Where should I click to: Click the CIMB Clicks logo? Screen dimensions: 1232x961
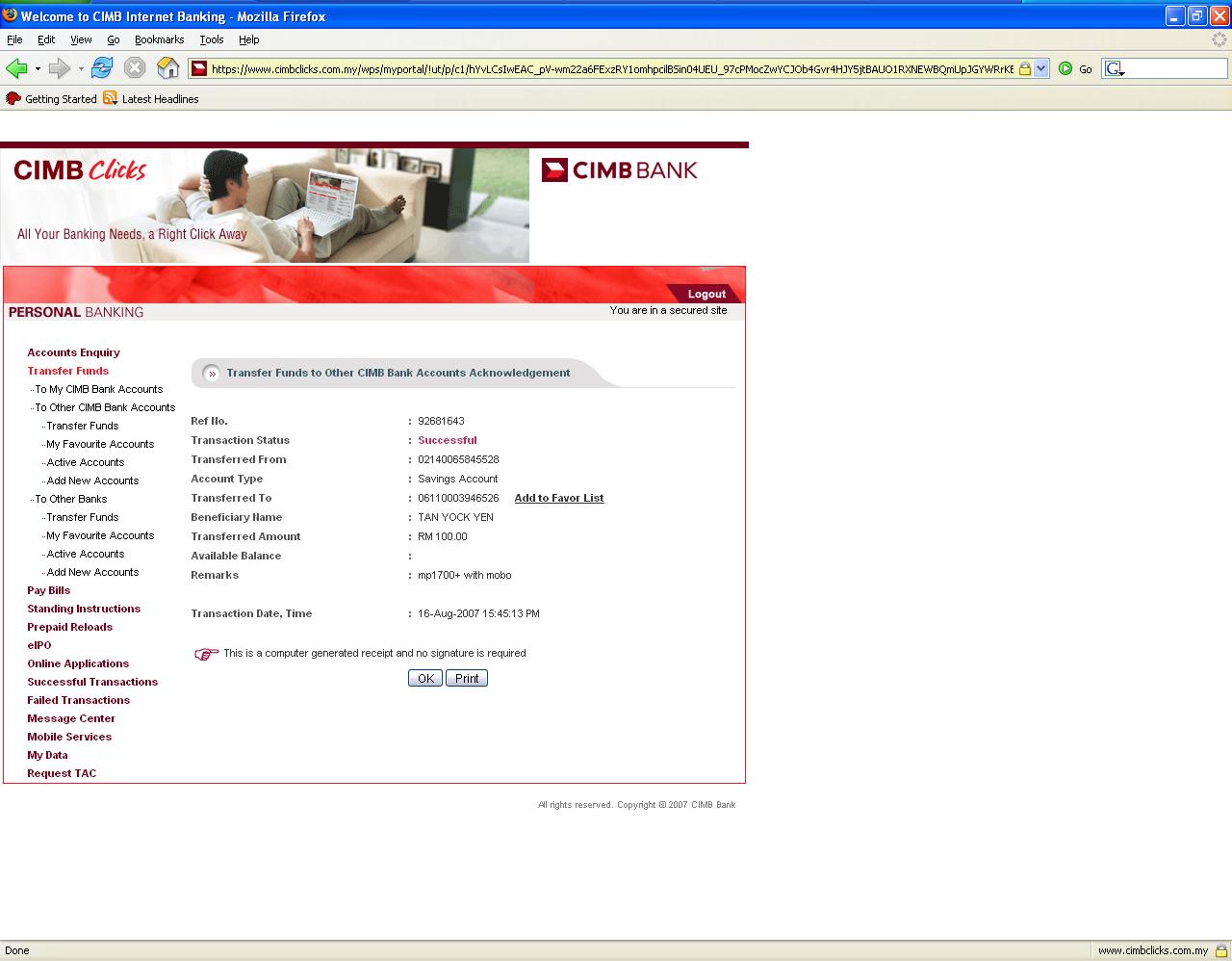coord(80,170)
